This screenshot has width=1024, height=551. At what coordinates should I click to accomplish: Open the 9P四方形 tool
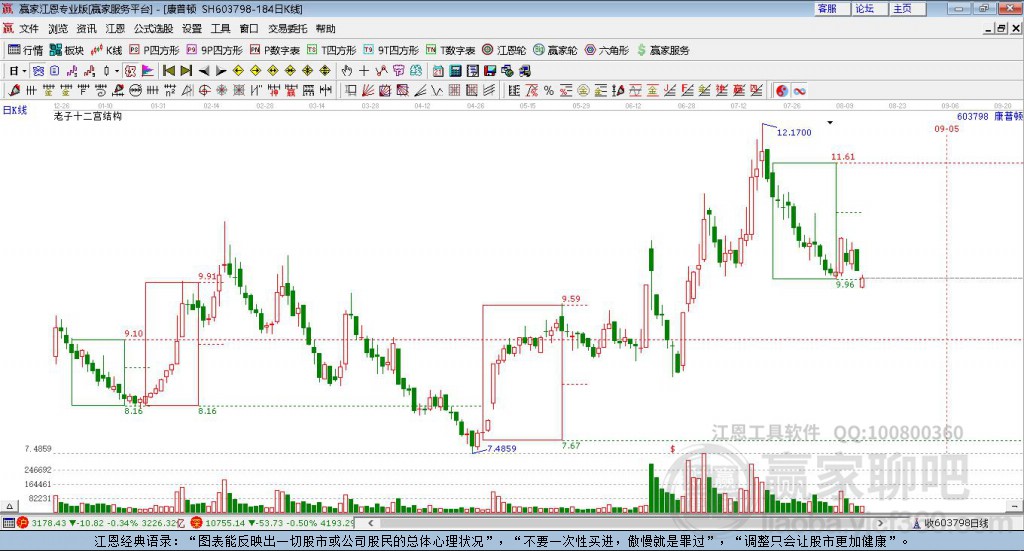coord(215,50)
